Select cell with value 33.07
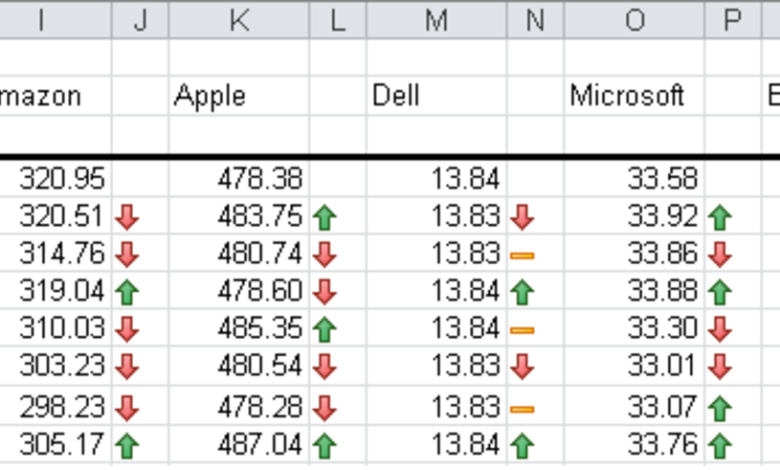This screenshot has width=780, height=470. [634, 406]
